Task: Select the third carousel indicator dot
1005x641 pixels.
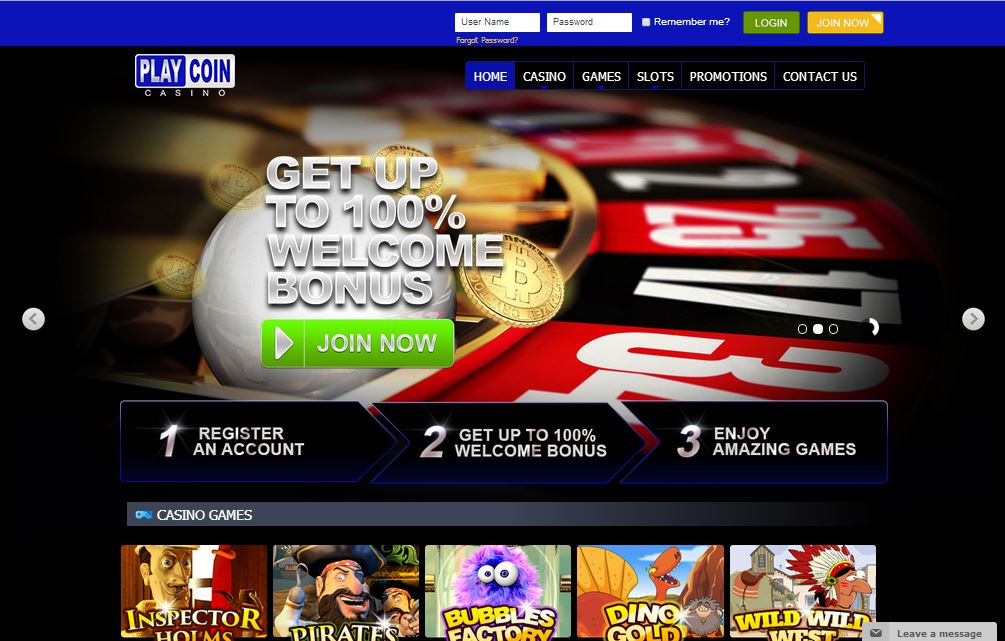Action: pyautogui.click(x=833, y=329)
